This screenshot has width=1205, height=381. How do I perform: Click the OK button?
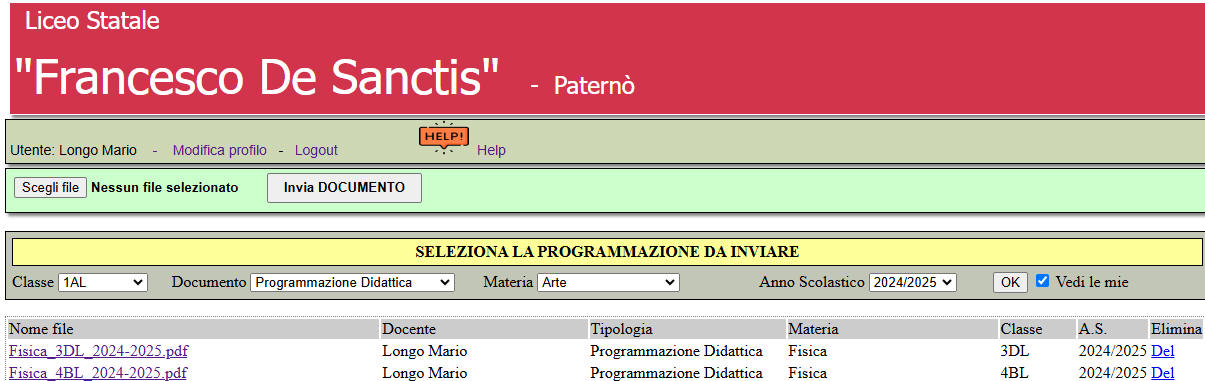(1010, 283)
